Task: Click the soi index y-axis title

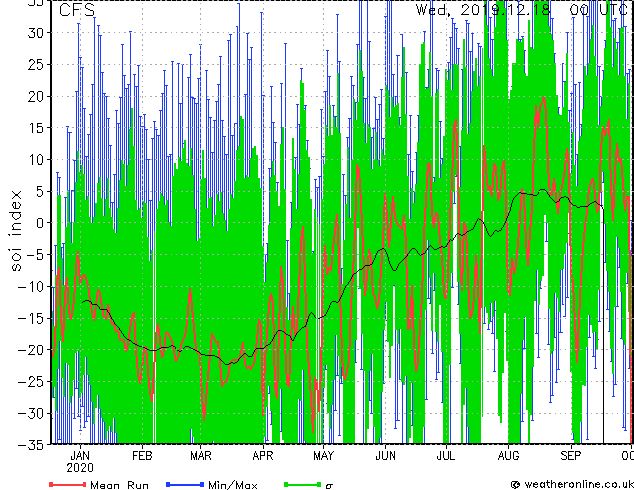Action: coord(15,230)
